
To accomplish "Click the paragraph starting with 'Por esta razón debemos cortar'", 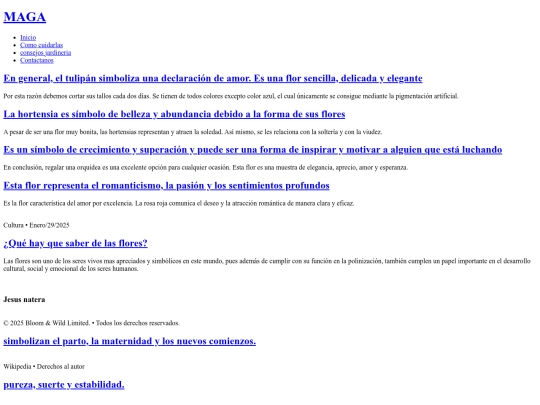I will pos(231,96).
